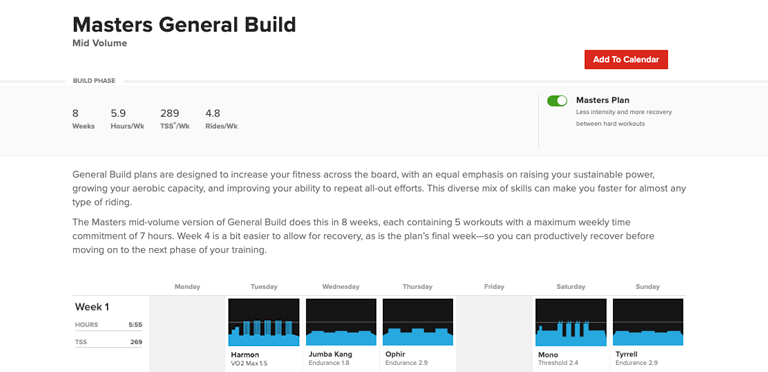Image resolution: width=768 pixels, height=372 pixels.
Task: Select the Harmon workout title
Action: (x=245, y=354)
